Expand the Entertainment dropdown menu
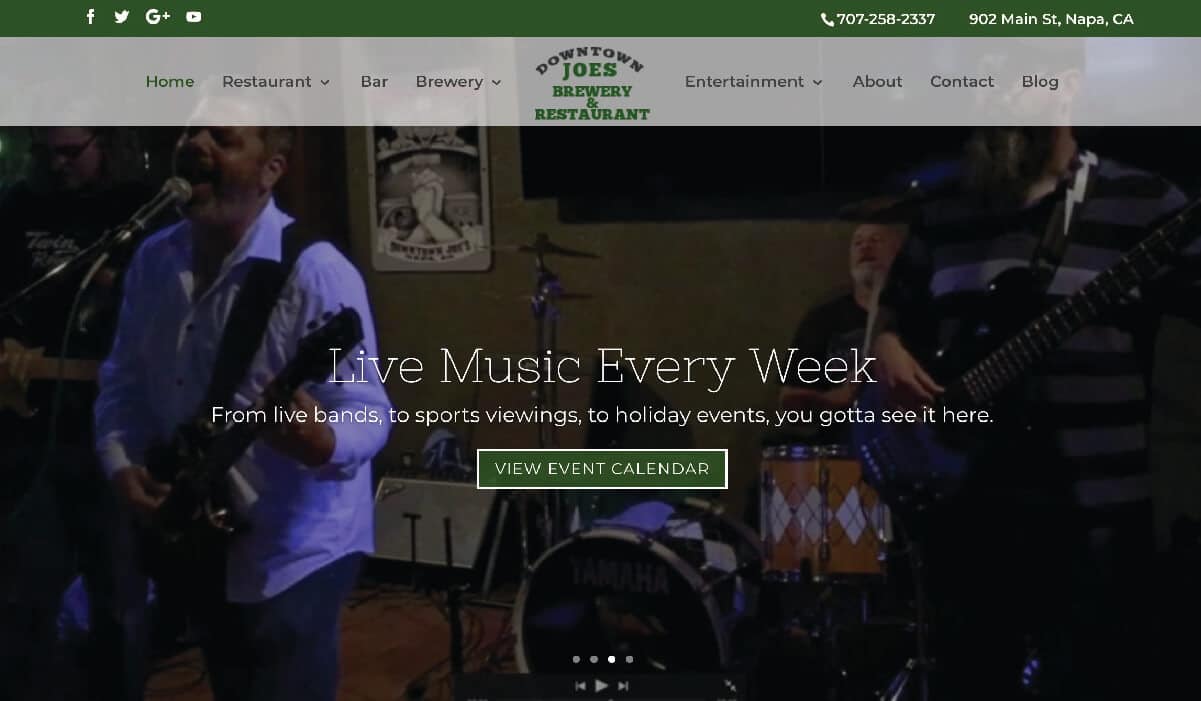The width and height of the screenshot is (1201, 701). pyautogui.click(x=754, y=82)
